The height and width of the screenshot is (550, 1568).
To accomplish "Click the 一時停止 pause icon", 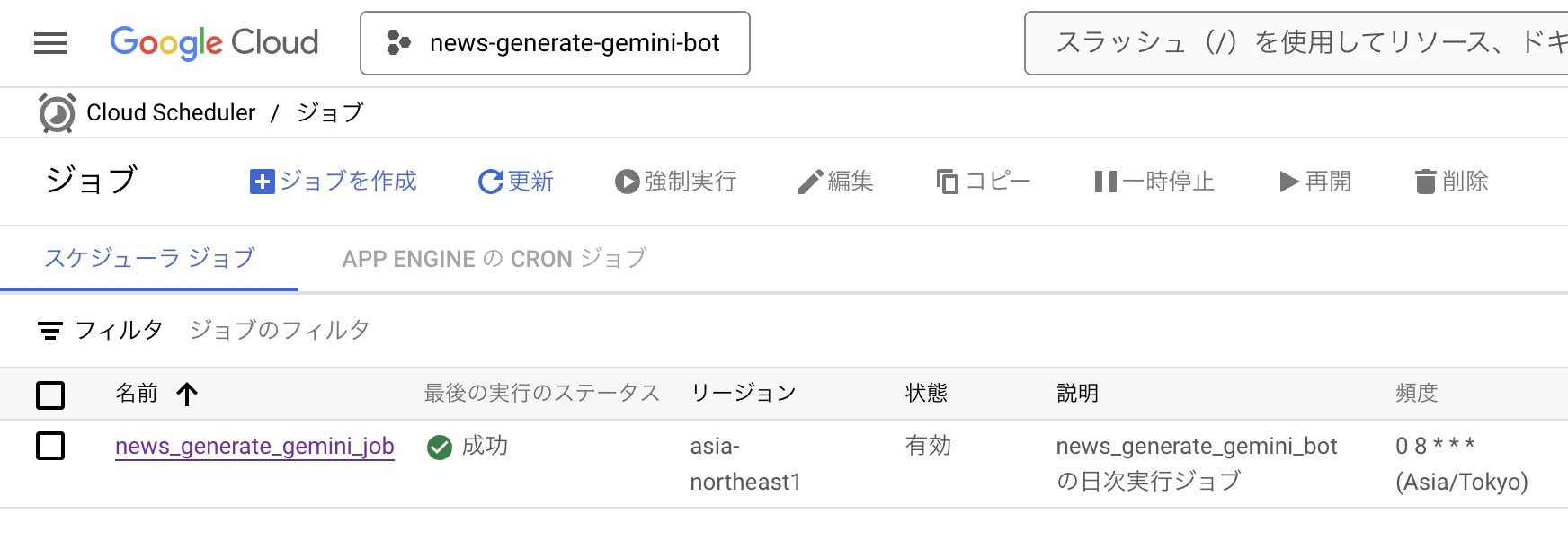I will click(1106, 182).
